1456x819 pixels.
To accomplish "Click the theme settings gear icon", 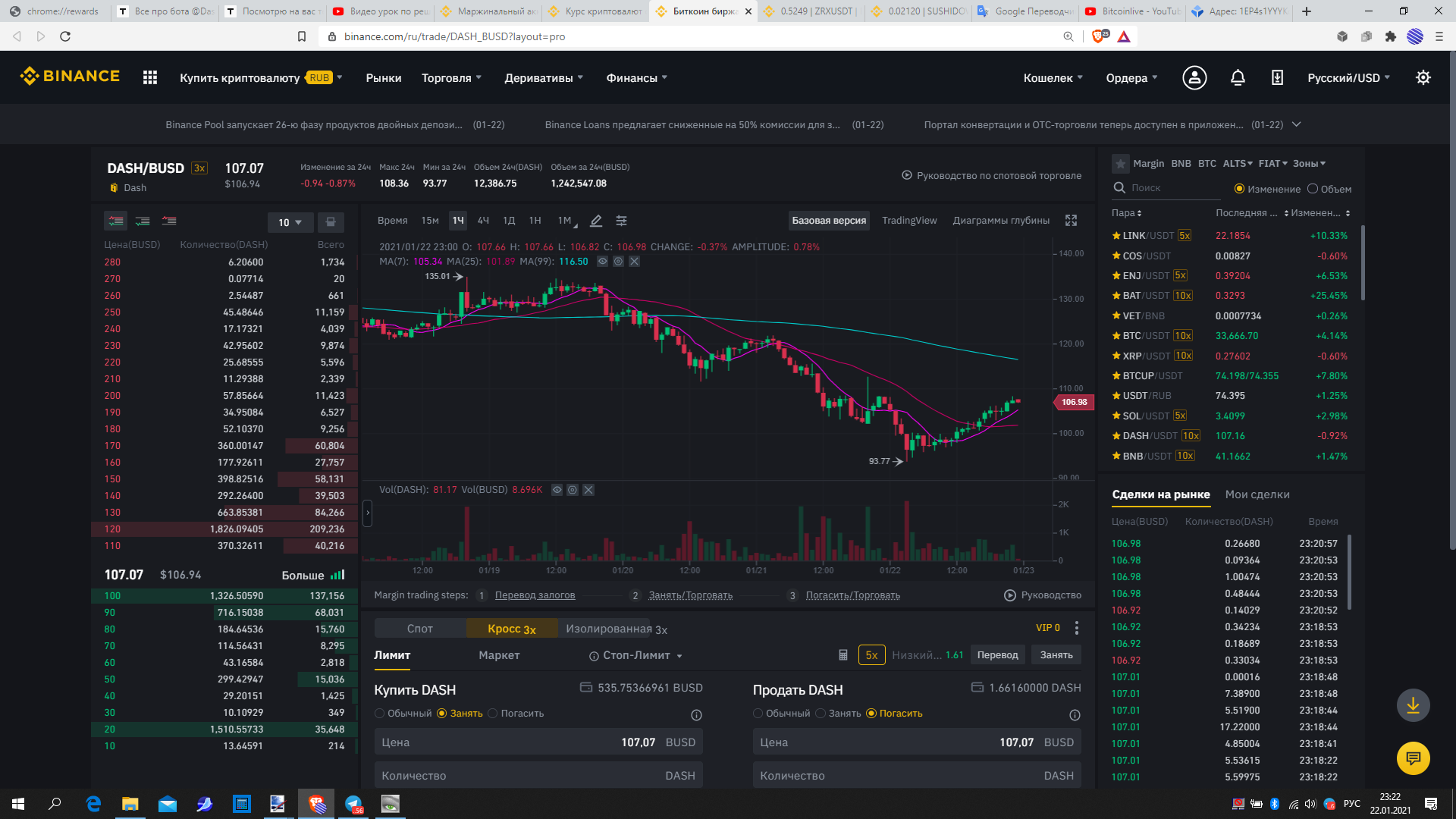I will [1423, 77].
